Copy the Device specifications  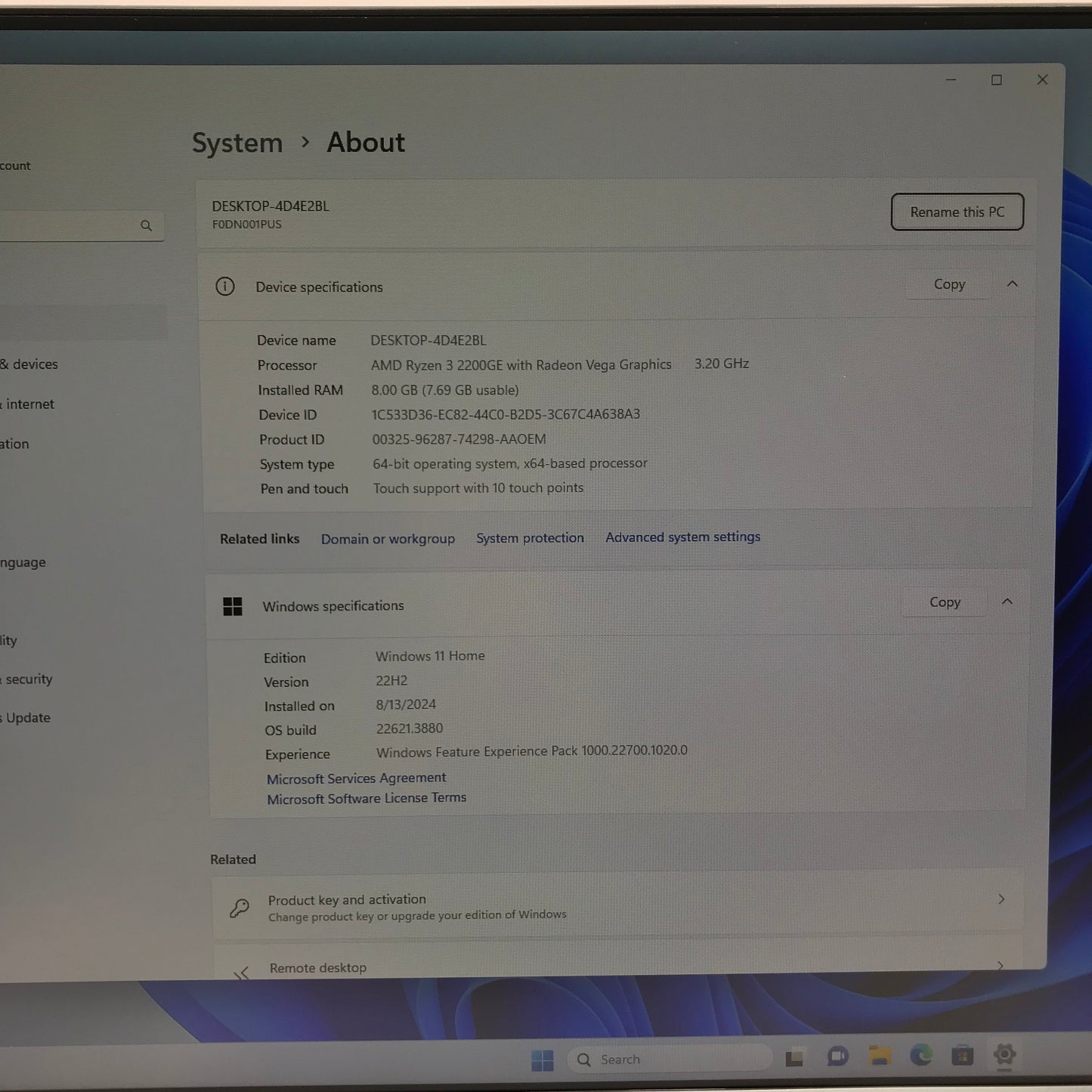point(949,284)
